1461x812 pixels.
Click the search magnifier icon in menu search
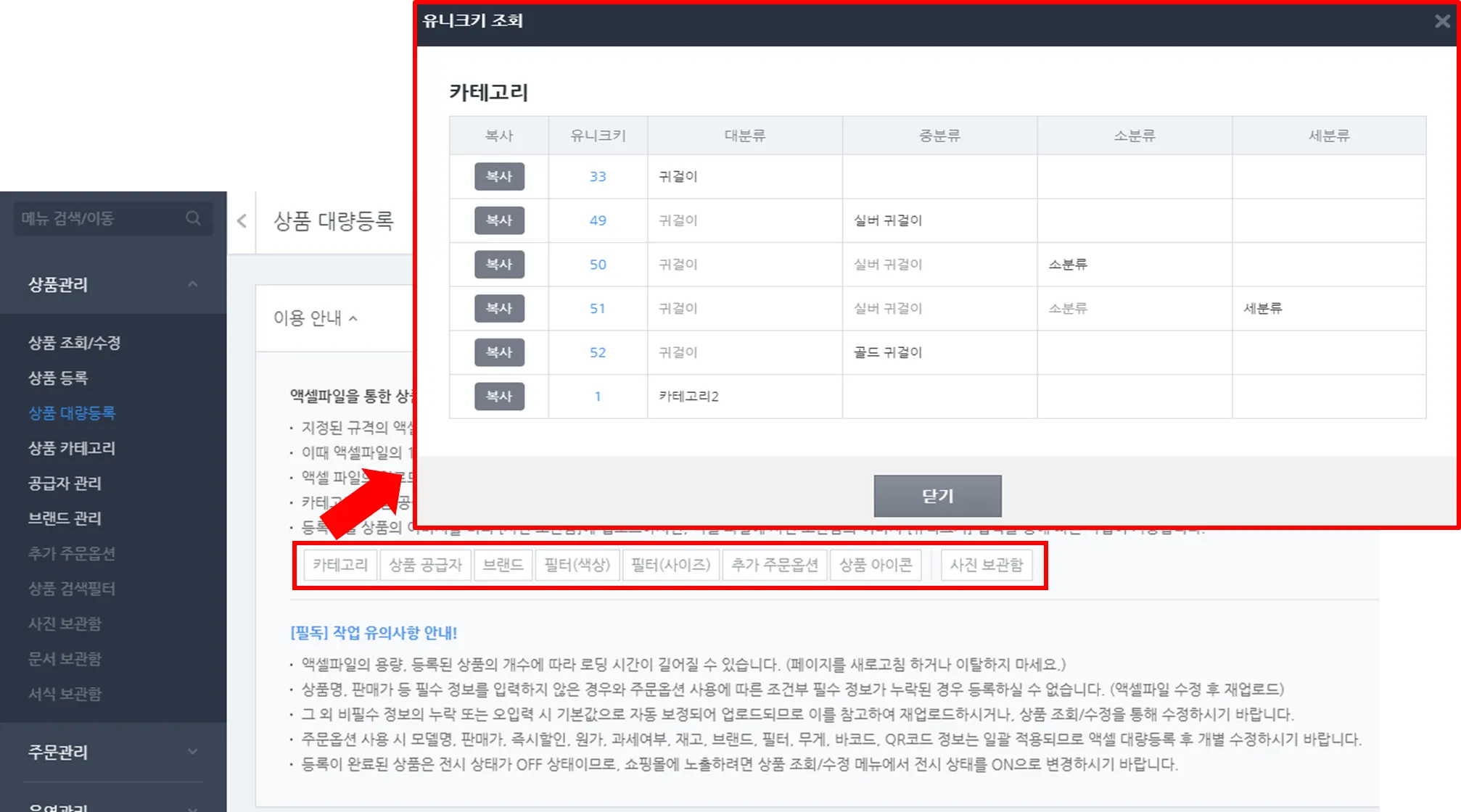[x=193, y=218]
